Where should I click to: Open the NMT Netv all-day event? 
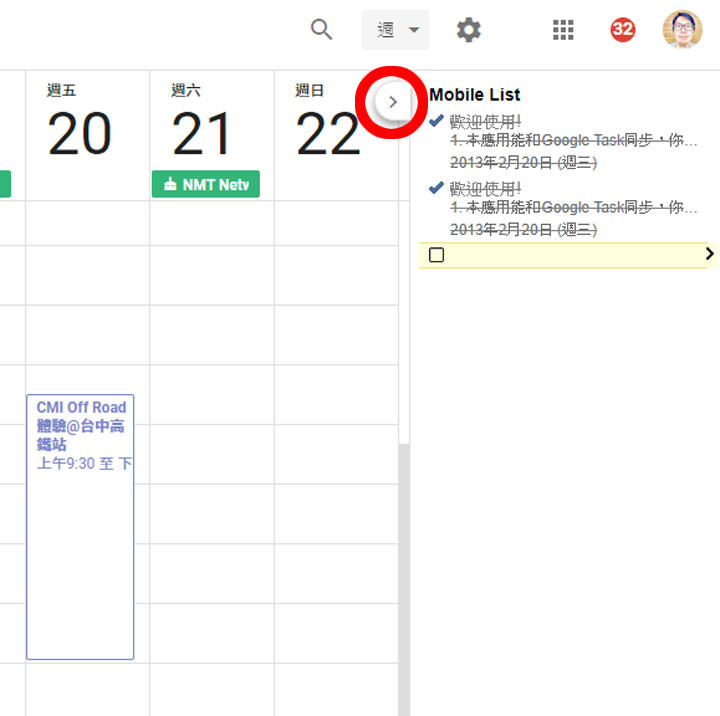pyautogui.click(x=206, y=184)
